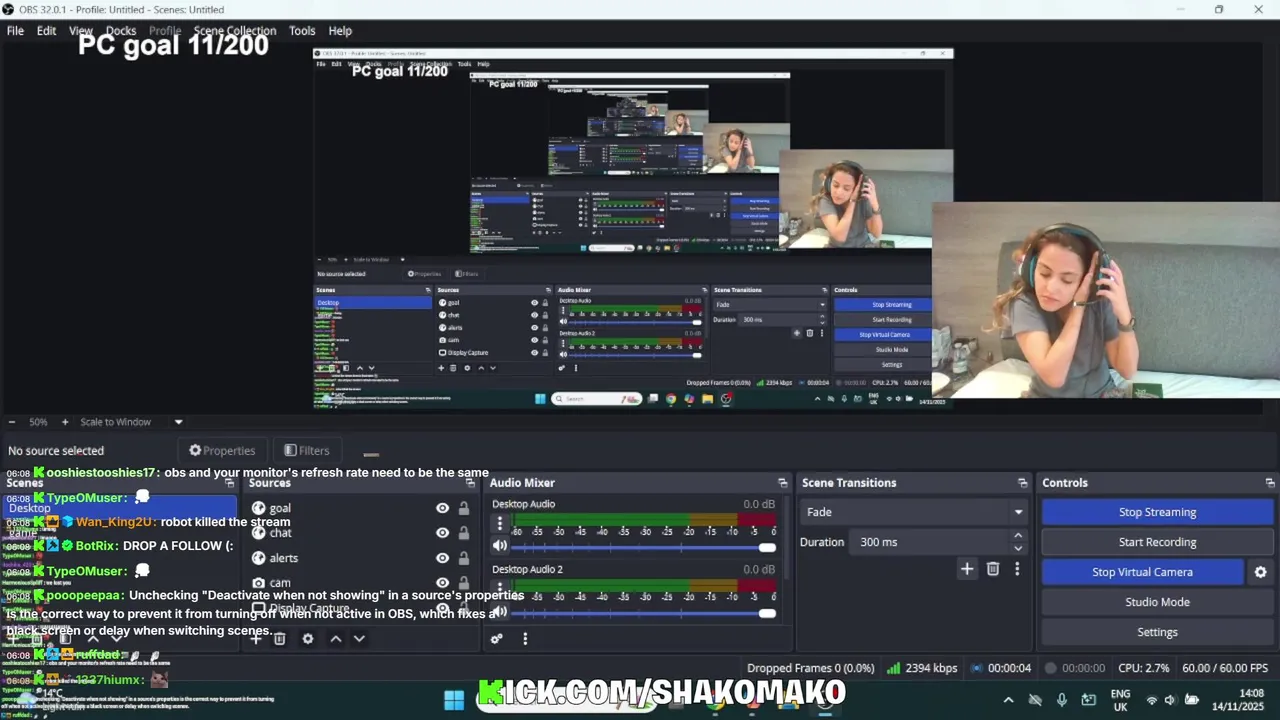Open the File menu
This screenshot has width=1280, height=720.
tap(16, 31)
